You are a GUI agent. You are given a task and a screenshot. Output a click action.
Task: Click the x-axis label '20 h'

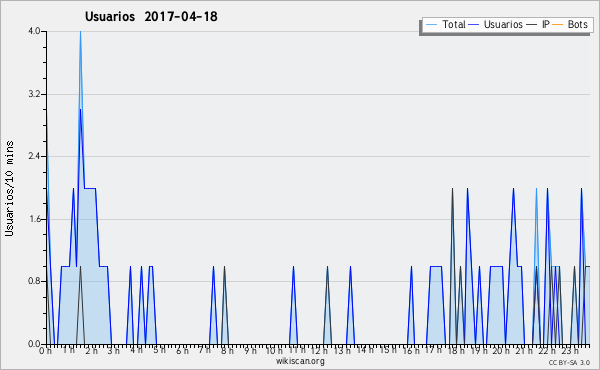click(501, 351)
